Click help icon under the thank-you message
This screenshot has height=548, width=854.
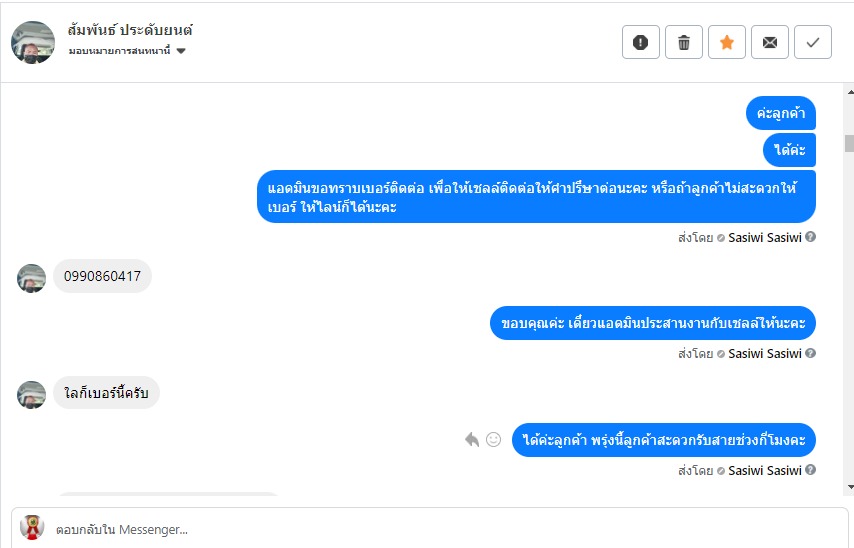pos(811,353)
